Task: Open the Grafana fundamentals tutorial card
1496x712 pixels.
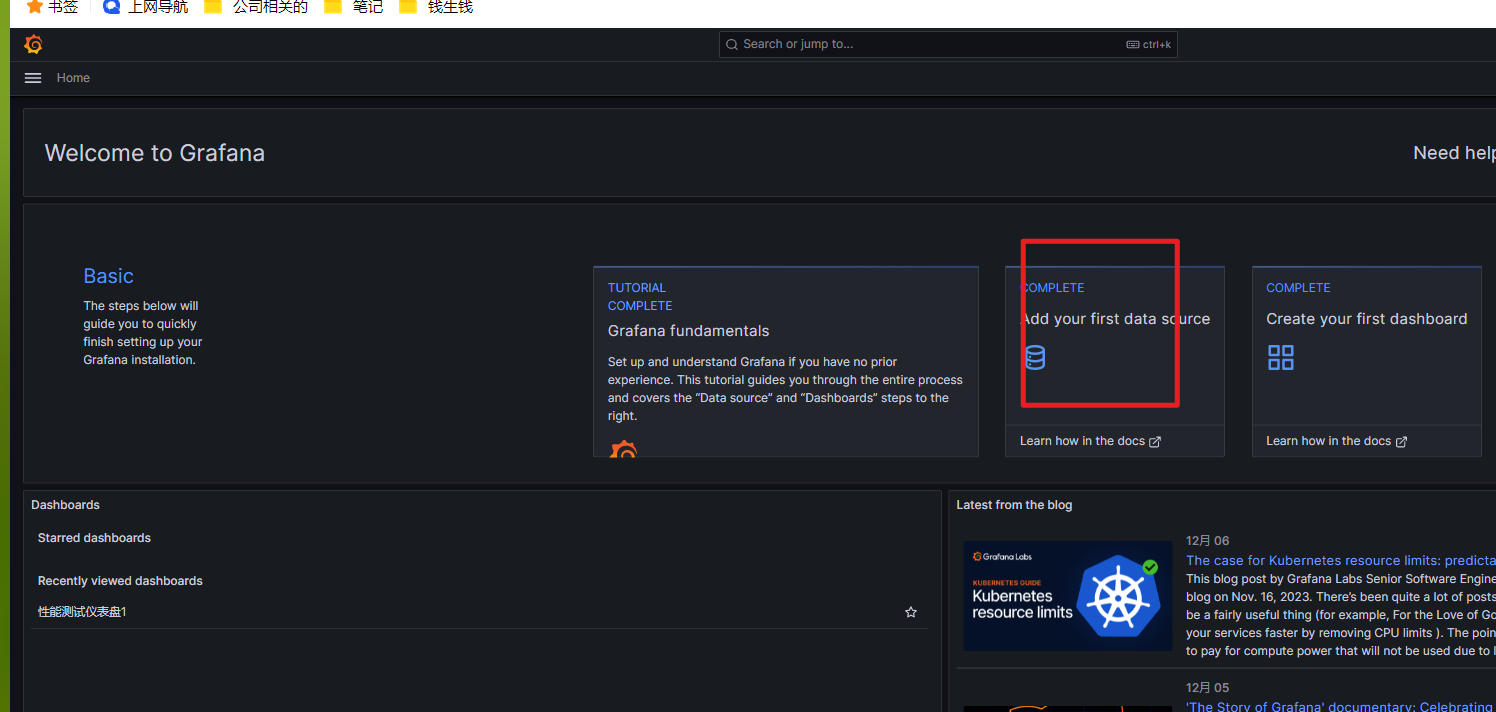Action: tap(786, 361)
